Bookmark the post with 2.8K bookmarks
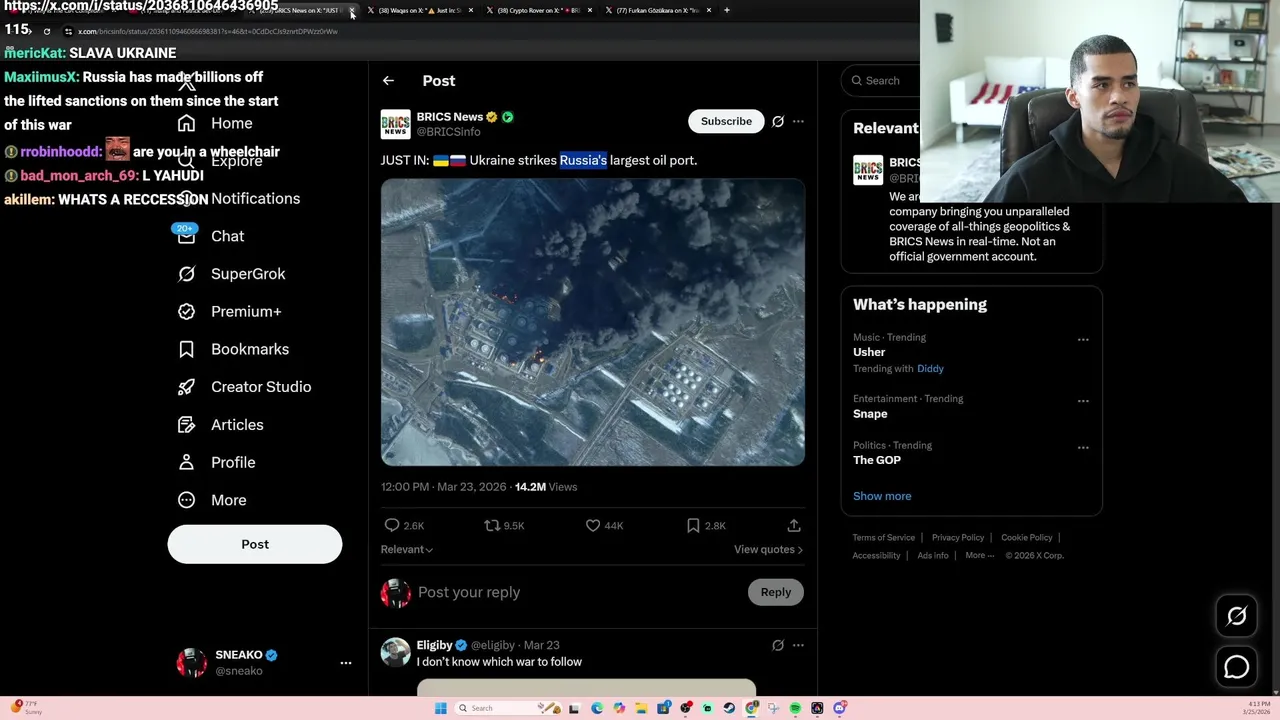This screenshot has height=720, width=1280. click(693, 525)
